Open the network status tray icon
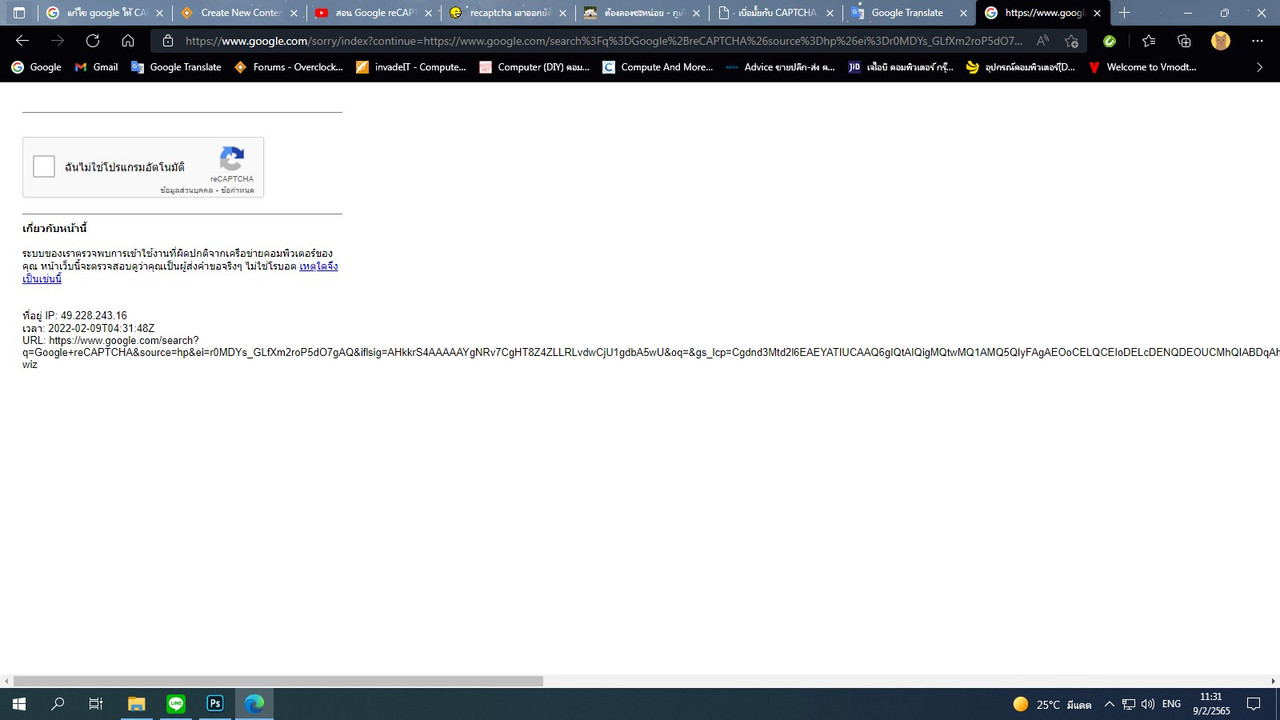This screenshot has width=1280, height=720. tap(1128, 704)
